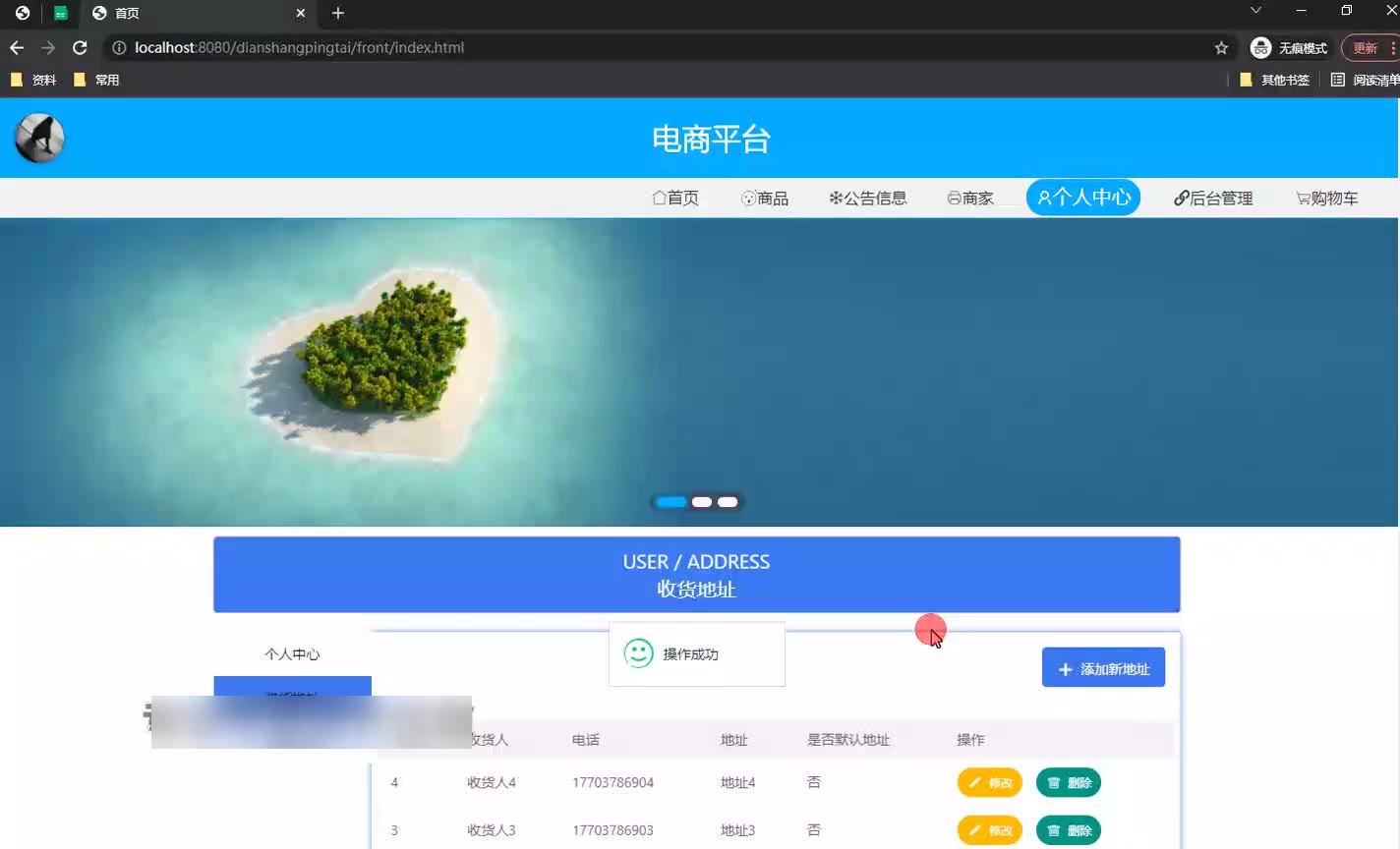This screenshot has width=1400, height=849.
Task: Delete address row 收货人3 with 删除
Action: [x=1069, y=830]
